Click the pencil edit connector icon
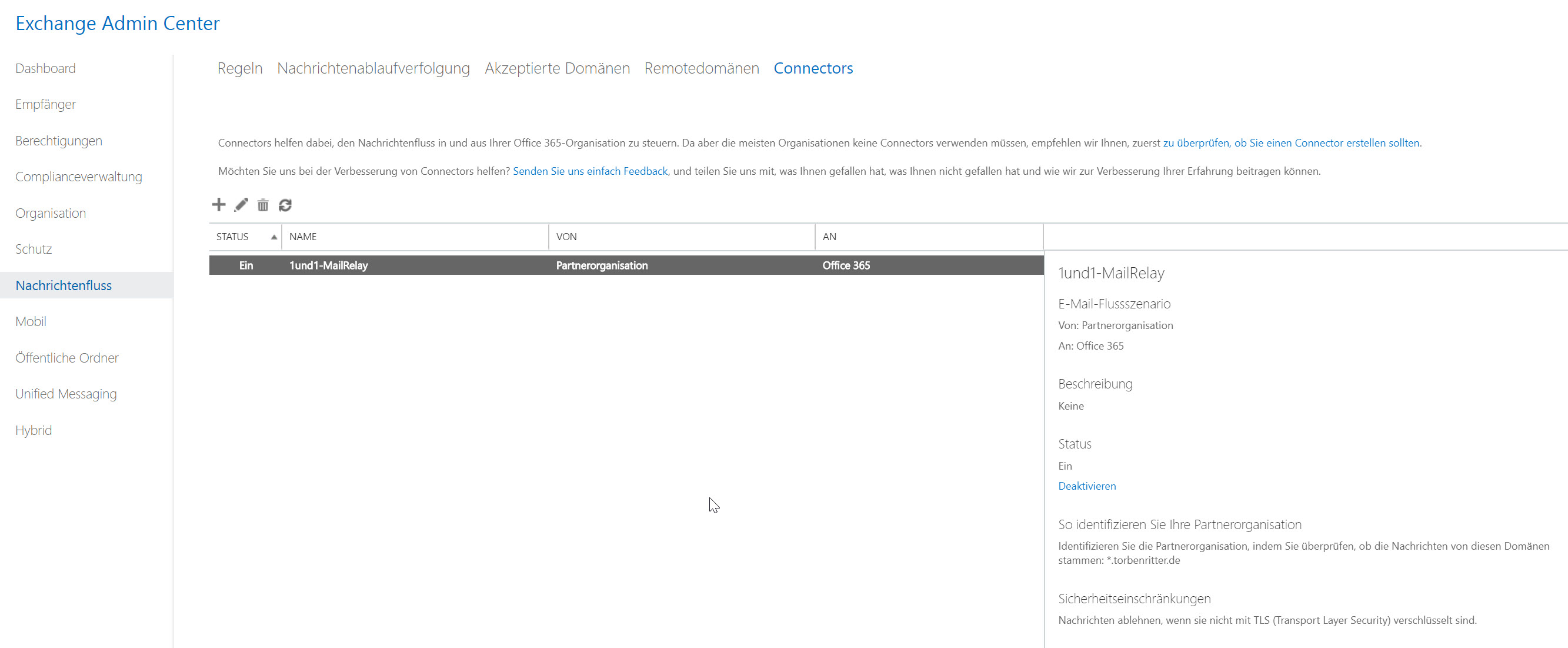1568x648 pixels. (x=241, y=205)
